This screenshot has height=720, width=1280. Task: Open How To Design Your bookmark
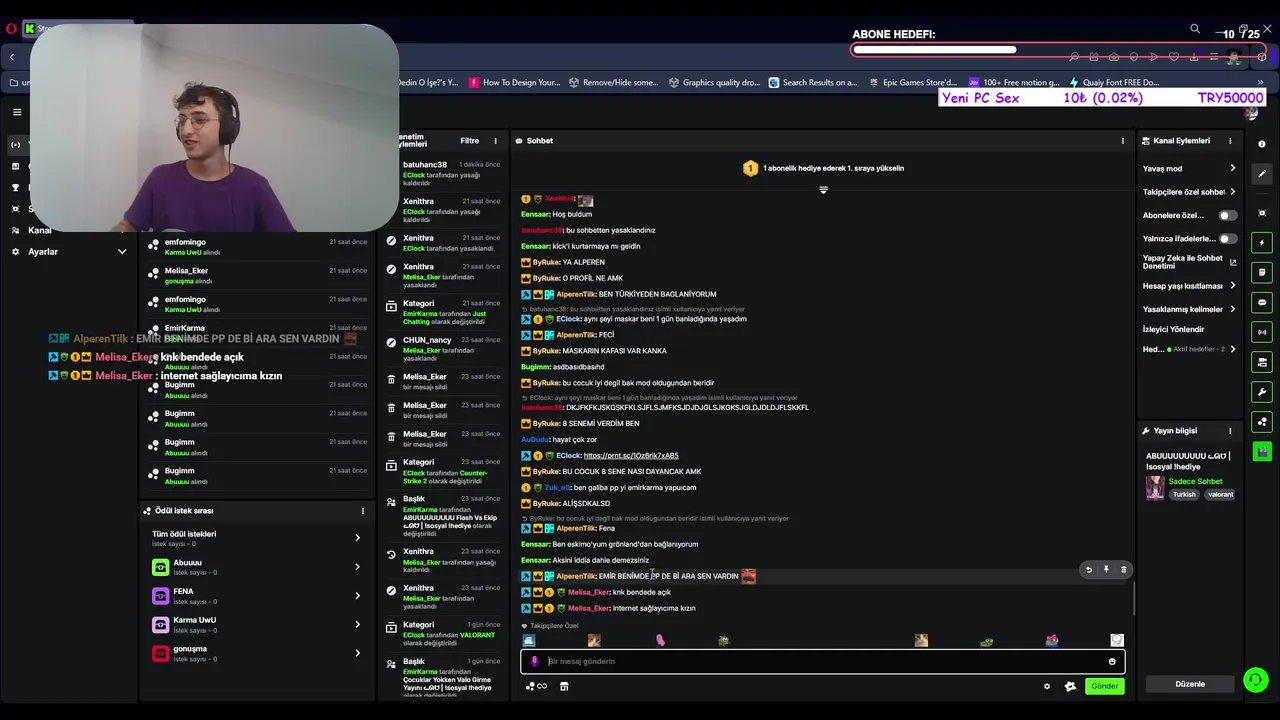(514, 83)
